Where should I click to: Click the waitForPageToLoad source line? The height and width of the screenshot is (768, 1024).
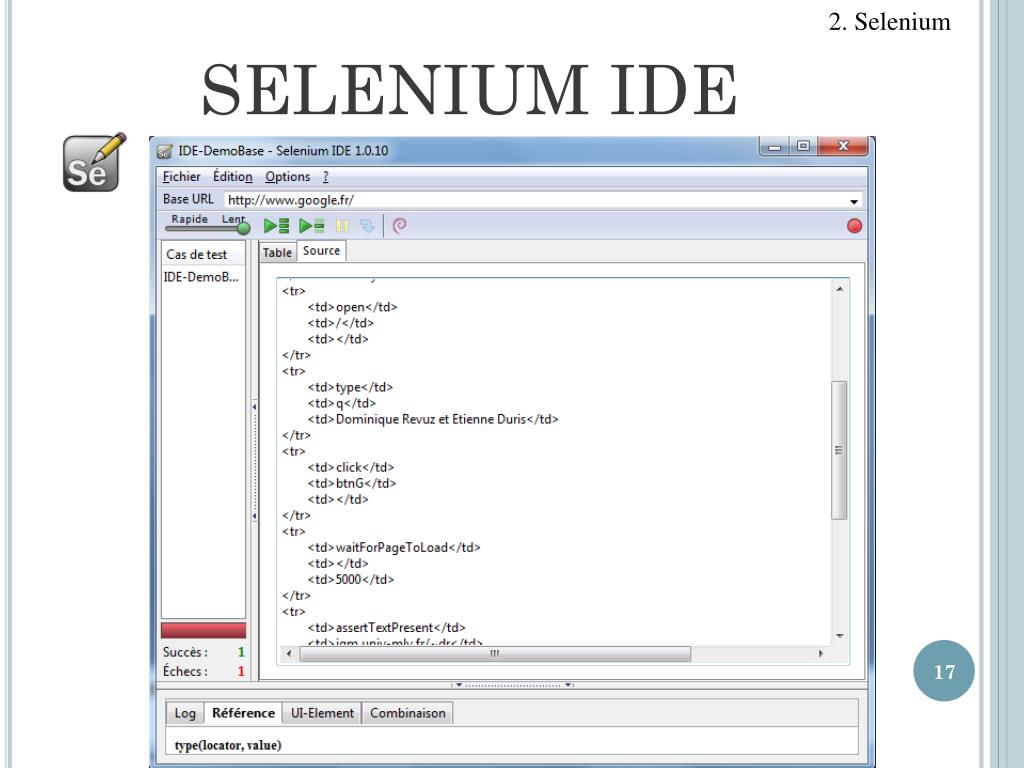pyautogui.click(x=394, y=547)
